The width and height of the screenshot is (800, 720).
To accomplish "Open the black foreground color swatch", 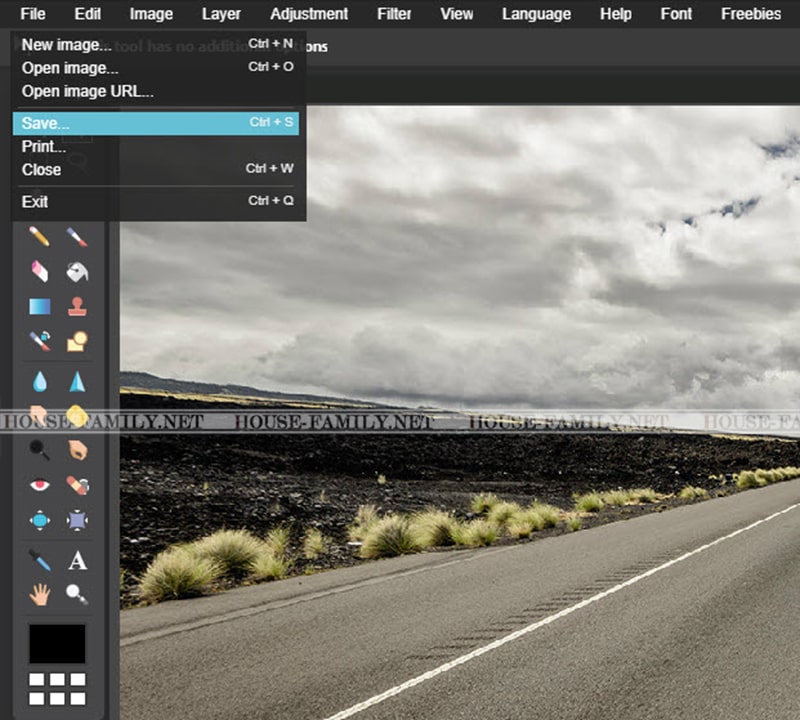I will click(57, 643).
